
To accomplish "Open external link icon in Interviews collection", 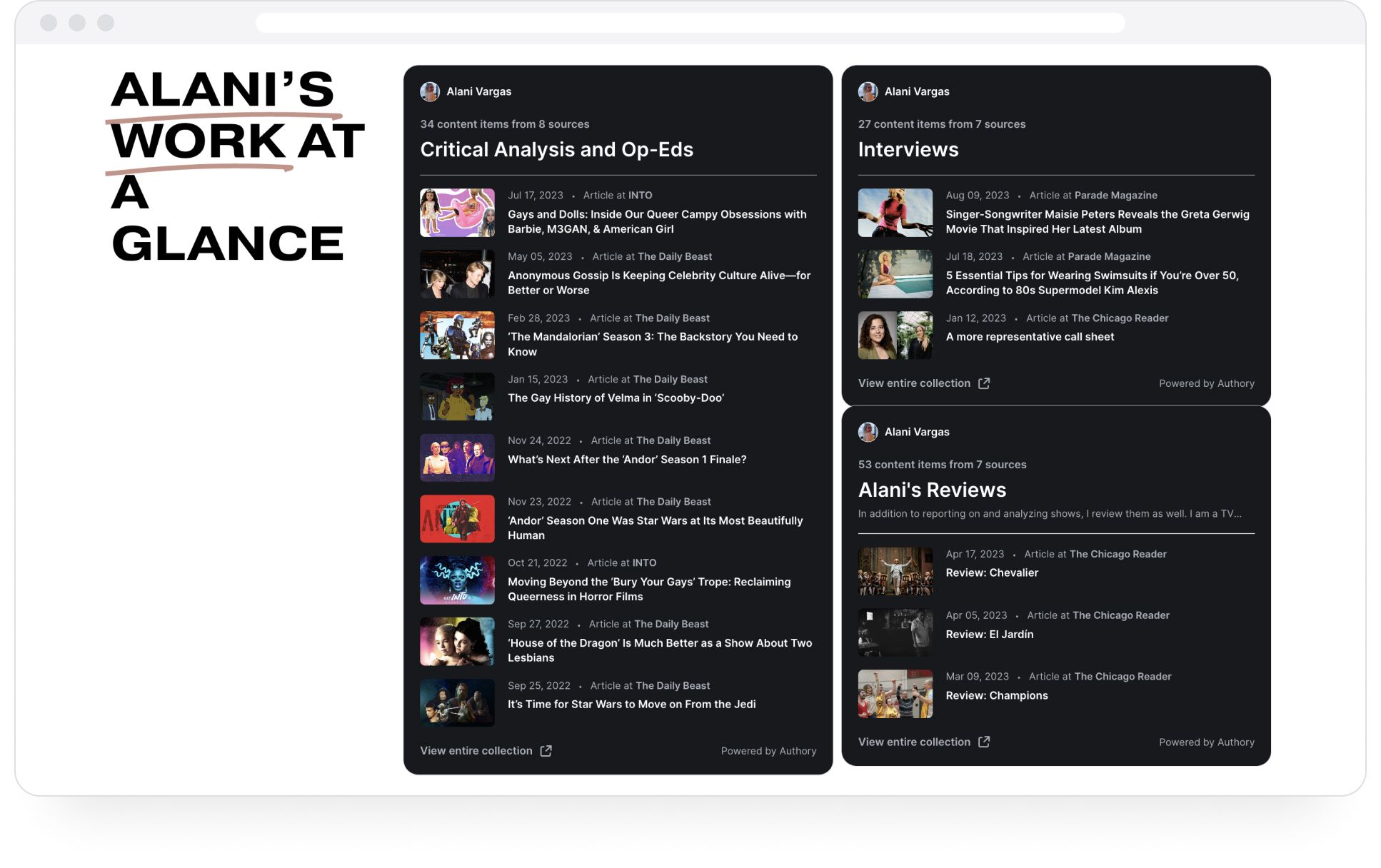I will [983, 383].
